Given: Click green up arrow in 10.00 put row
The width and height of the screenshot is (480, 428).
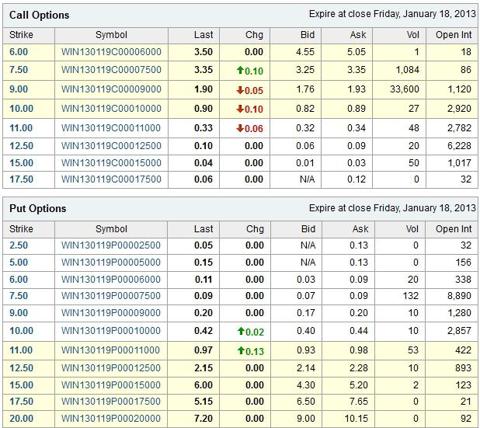Looking at the screenshot, I should coord(241,331).
